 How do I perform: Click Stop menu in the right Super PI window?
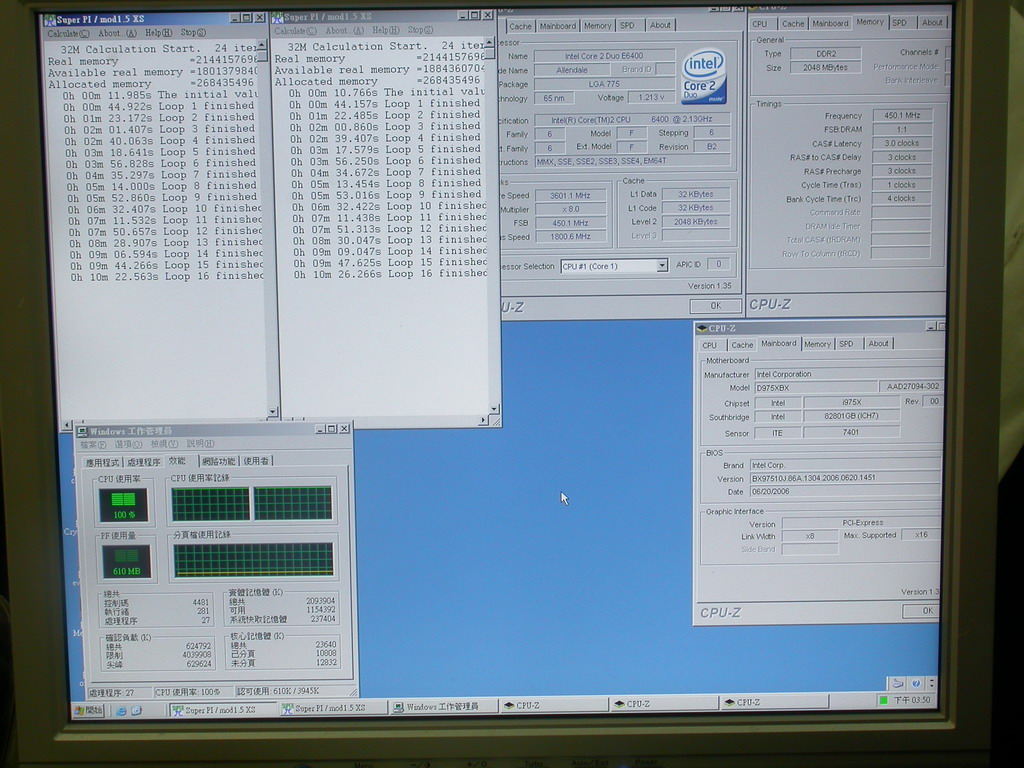421,30
